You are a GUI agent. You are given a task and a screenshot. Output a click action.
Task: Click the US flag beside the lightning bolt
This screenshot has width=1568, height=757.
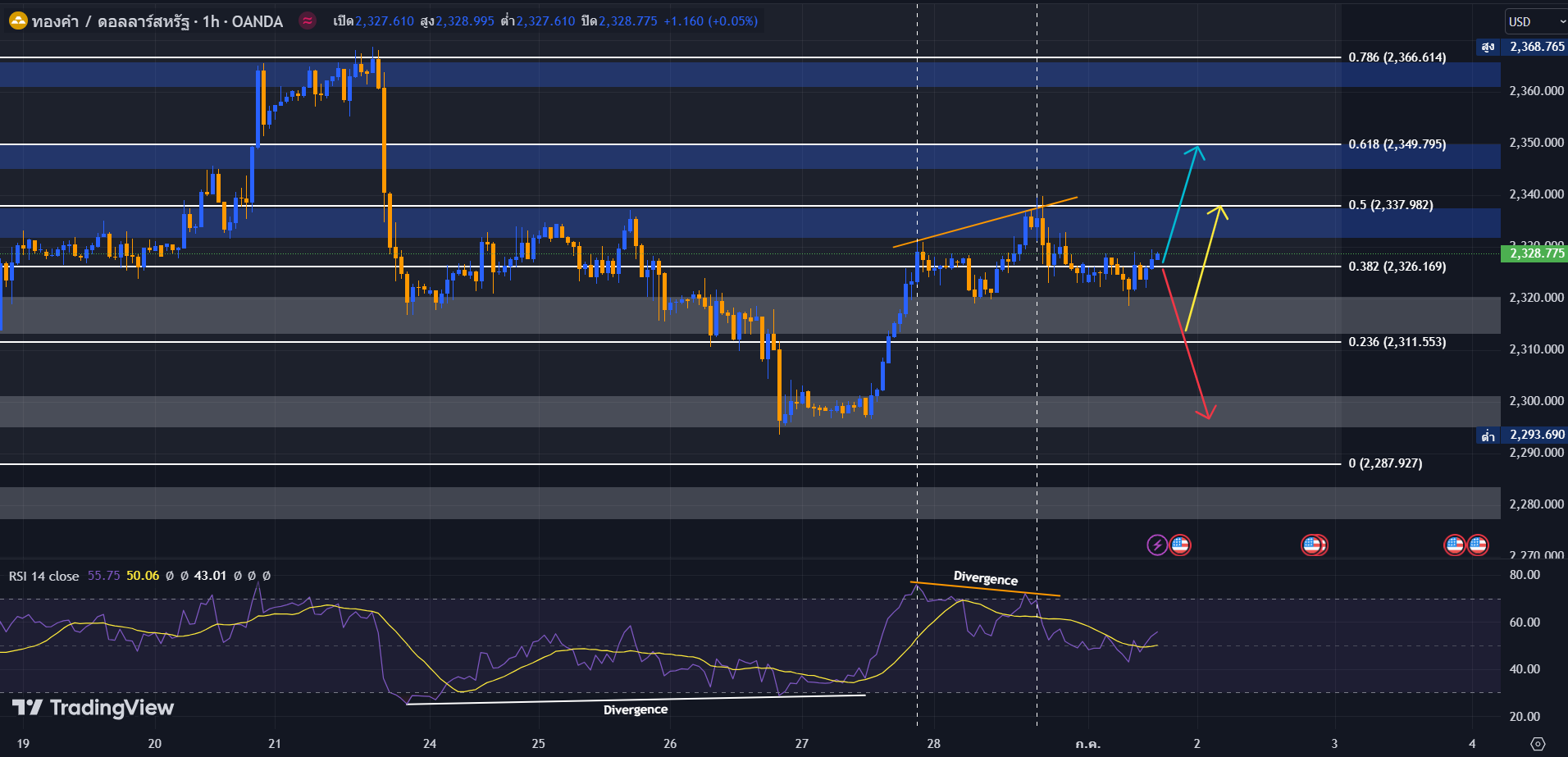[x=1180, y=545]
